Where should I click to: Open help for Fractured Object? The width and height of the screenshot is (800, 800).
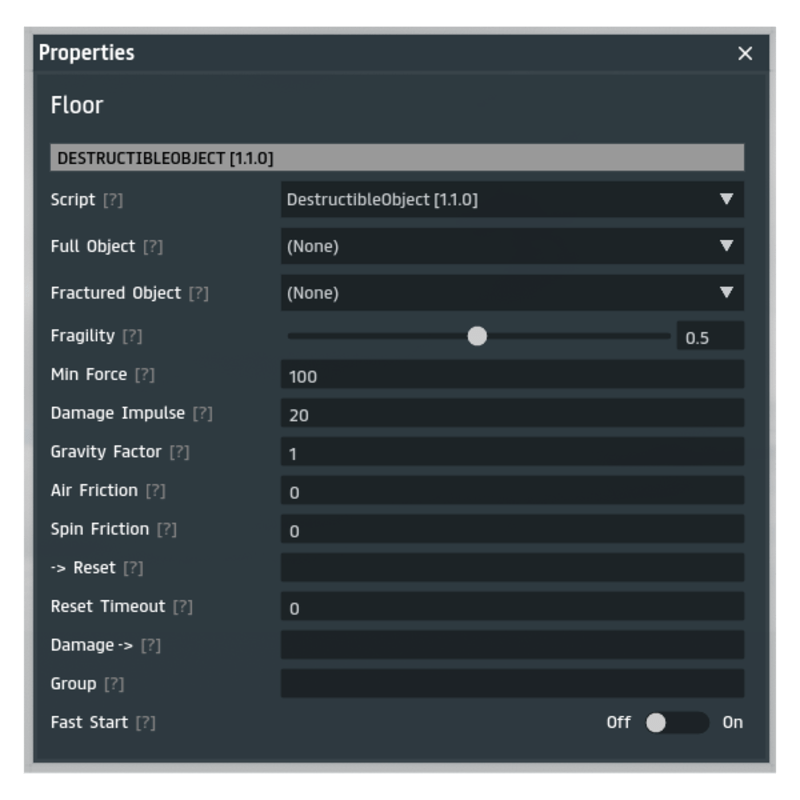[x=199, y=293]
